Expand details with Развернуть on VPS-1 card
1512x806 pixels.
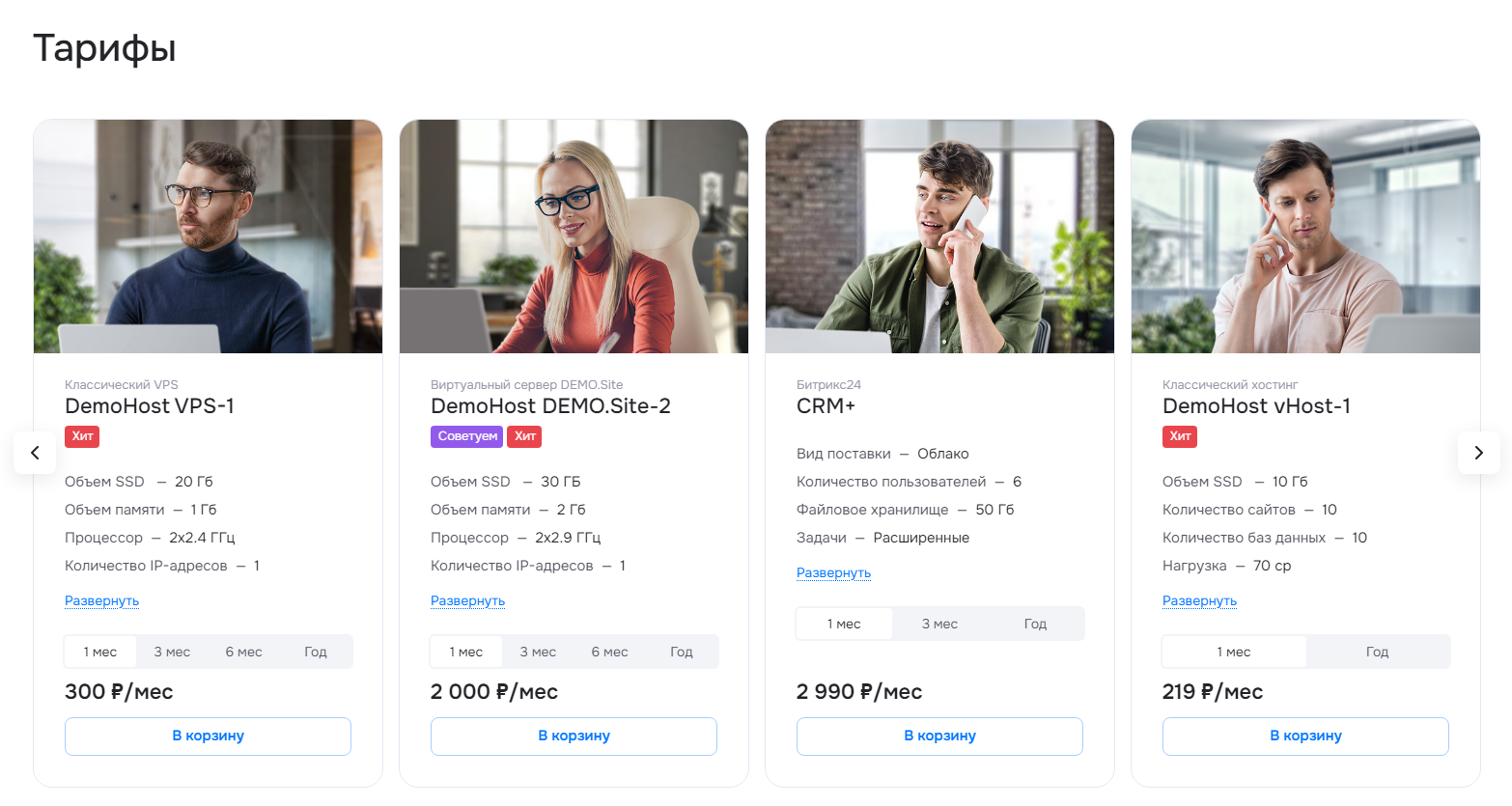[x=101, y=600]
